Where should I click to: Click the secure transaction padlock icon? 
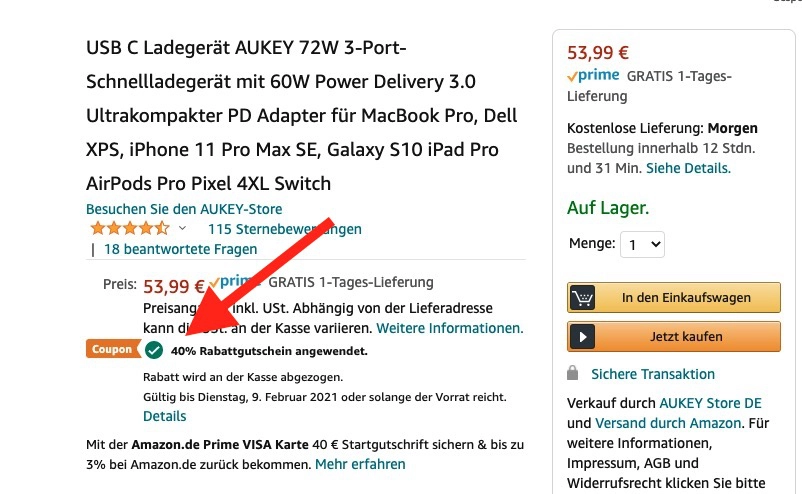573,373
